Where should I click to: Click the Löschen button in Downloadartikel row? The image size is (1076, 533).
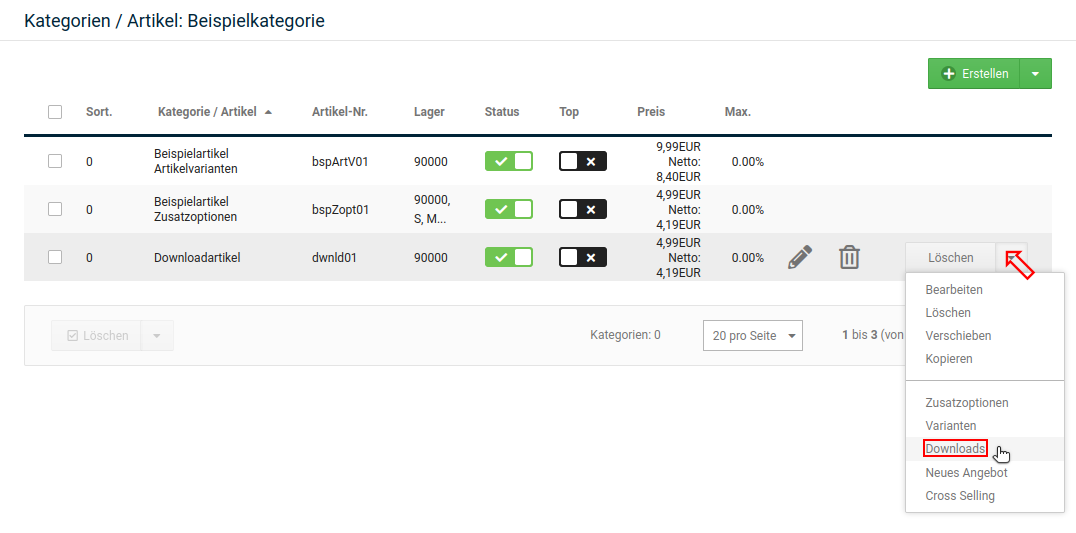click(950, 257)
